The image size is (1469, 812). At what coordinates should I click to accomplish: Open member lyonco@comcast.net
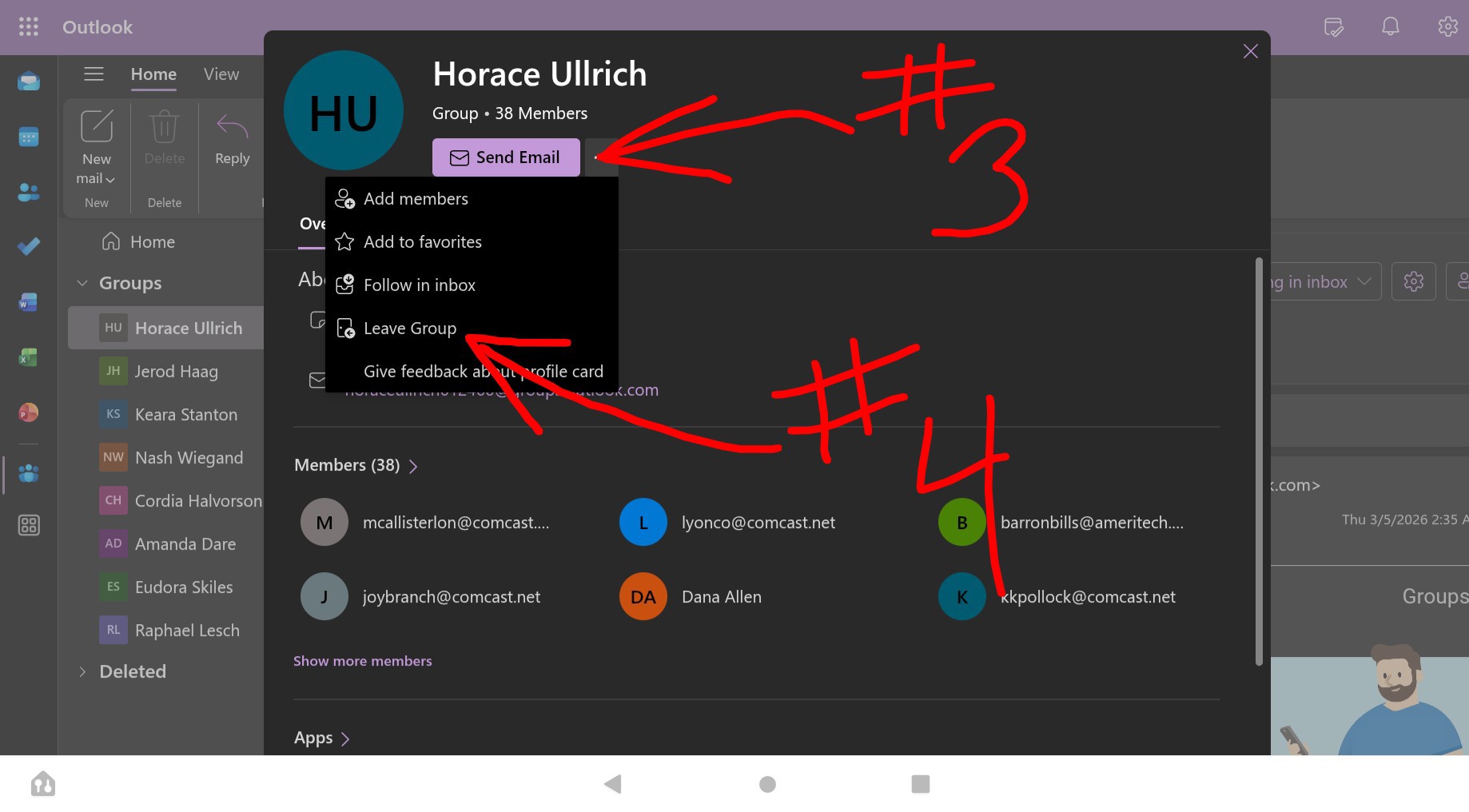coord(727,522)
